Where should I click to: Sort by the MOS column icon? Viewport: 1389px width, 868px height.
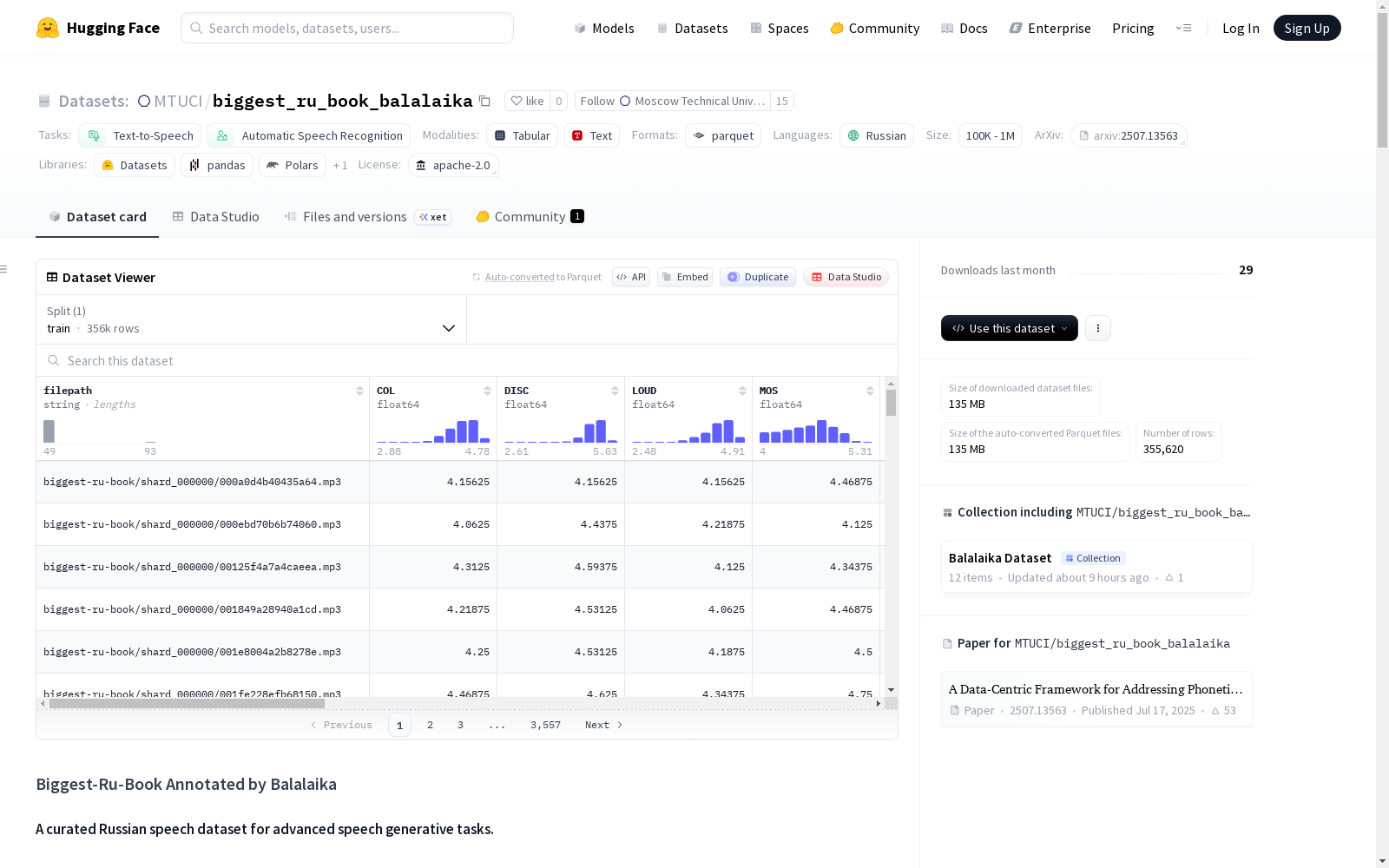pos(870,391)
